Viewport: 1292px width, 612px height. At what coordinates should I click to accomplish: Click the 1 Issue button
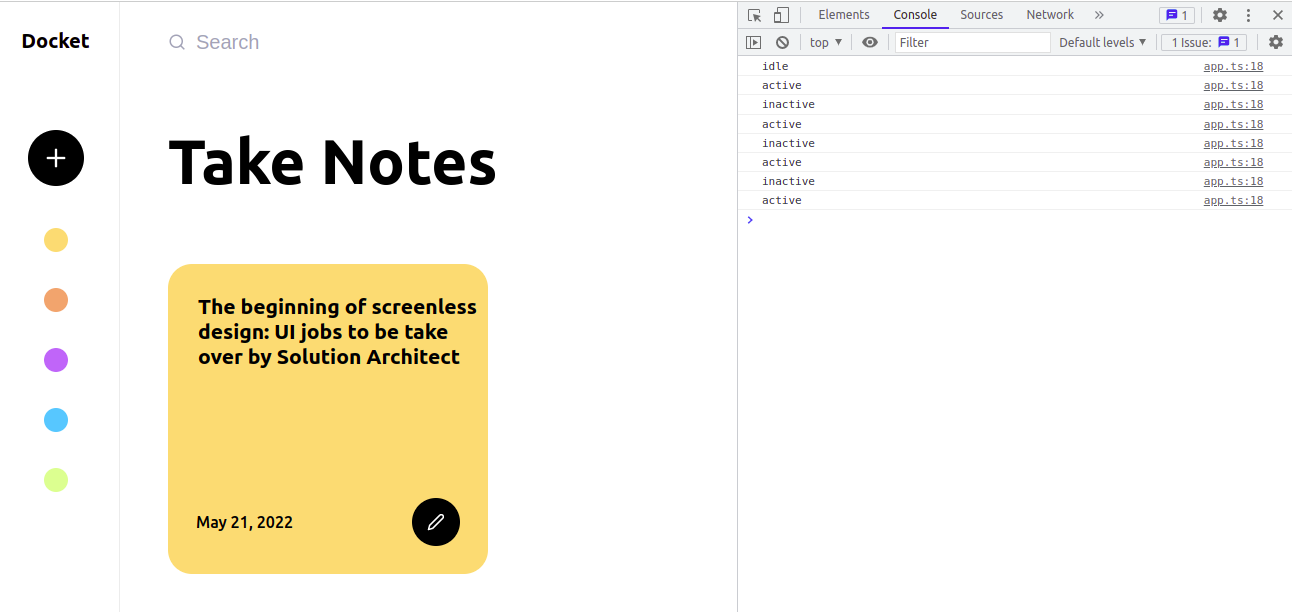coord(1204,42)
